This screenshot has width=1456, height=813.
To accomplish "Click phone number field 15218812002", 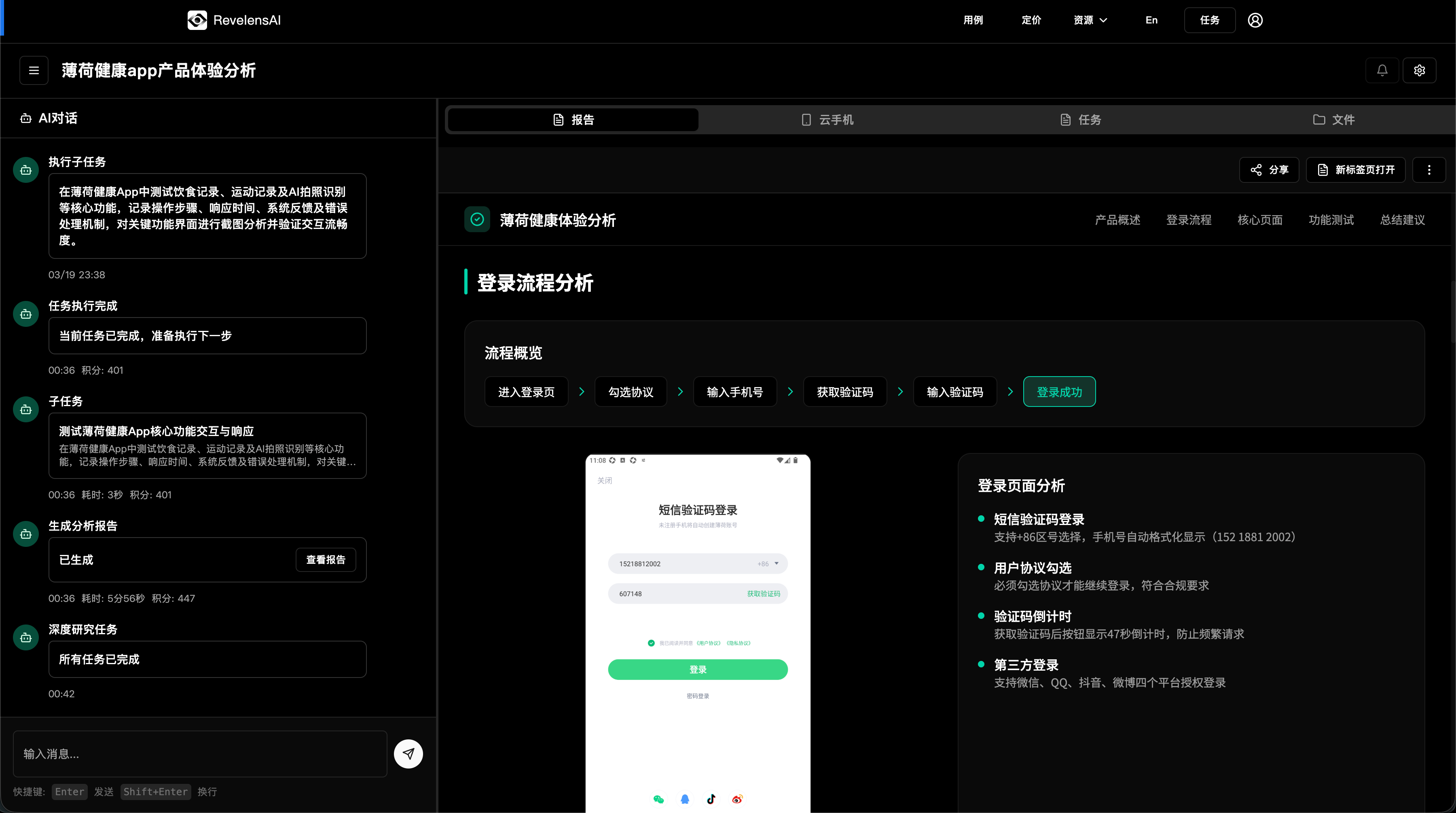I will pos(698,564).
